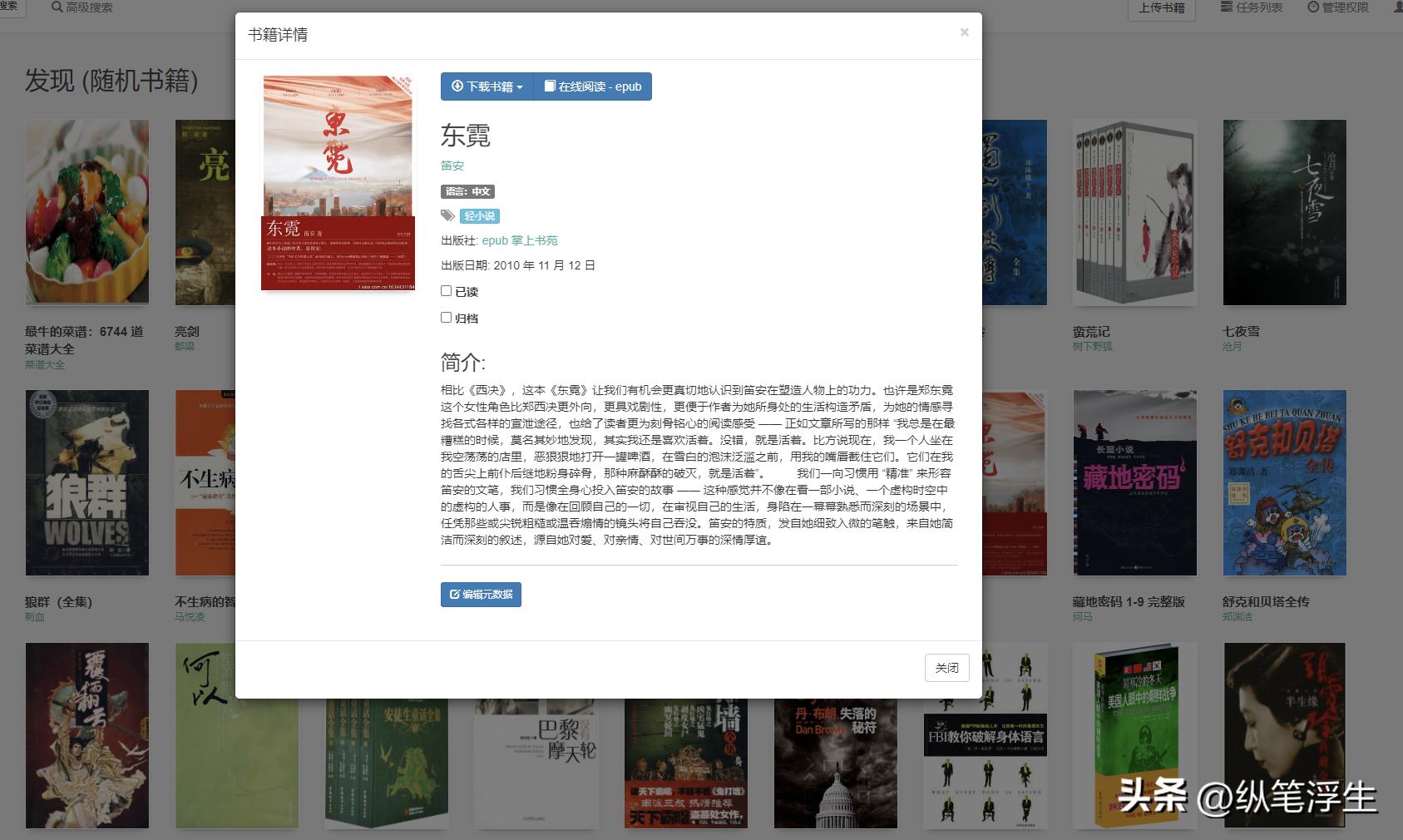The width and height of the screenshot is (1403, 840).
Task: Close the 书籍详情 dialog with the × icon
Action: pos(965,32)
